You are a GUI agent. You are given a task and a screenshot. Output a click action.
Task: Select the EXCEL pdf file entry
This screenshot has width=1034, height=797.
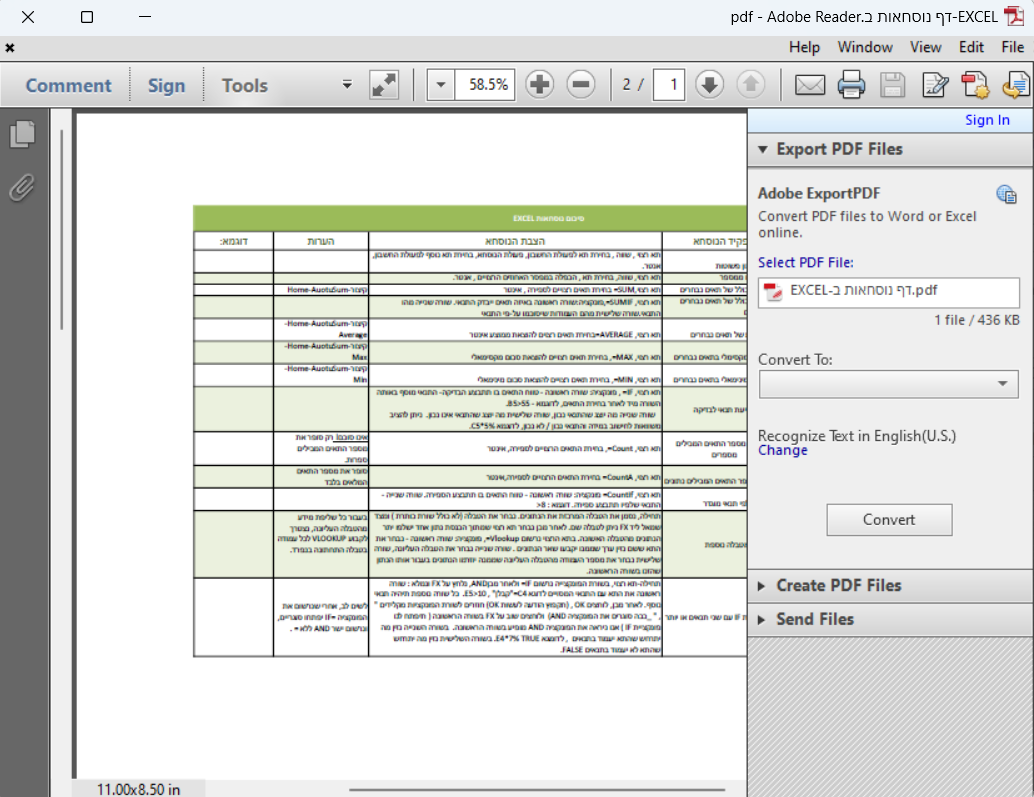[x=889, y=292]
